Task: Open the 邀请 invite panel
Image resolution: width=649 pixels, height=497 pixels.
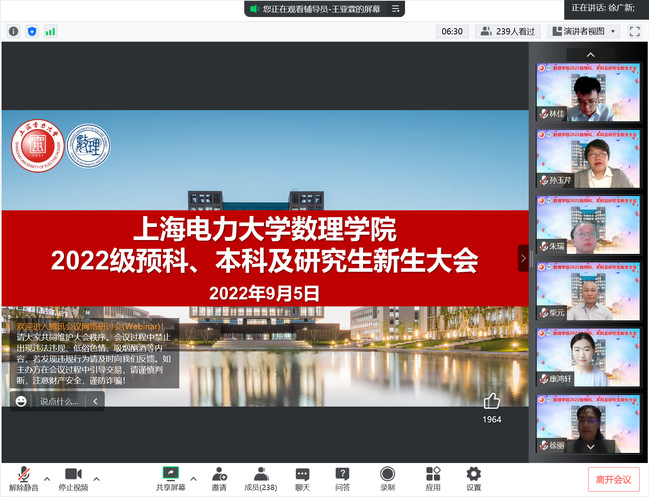Action: (x=219, y=479)
